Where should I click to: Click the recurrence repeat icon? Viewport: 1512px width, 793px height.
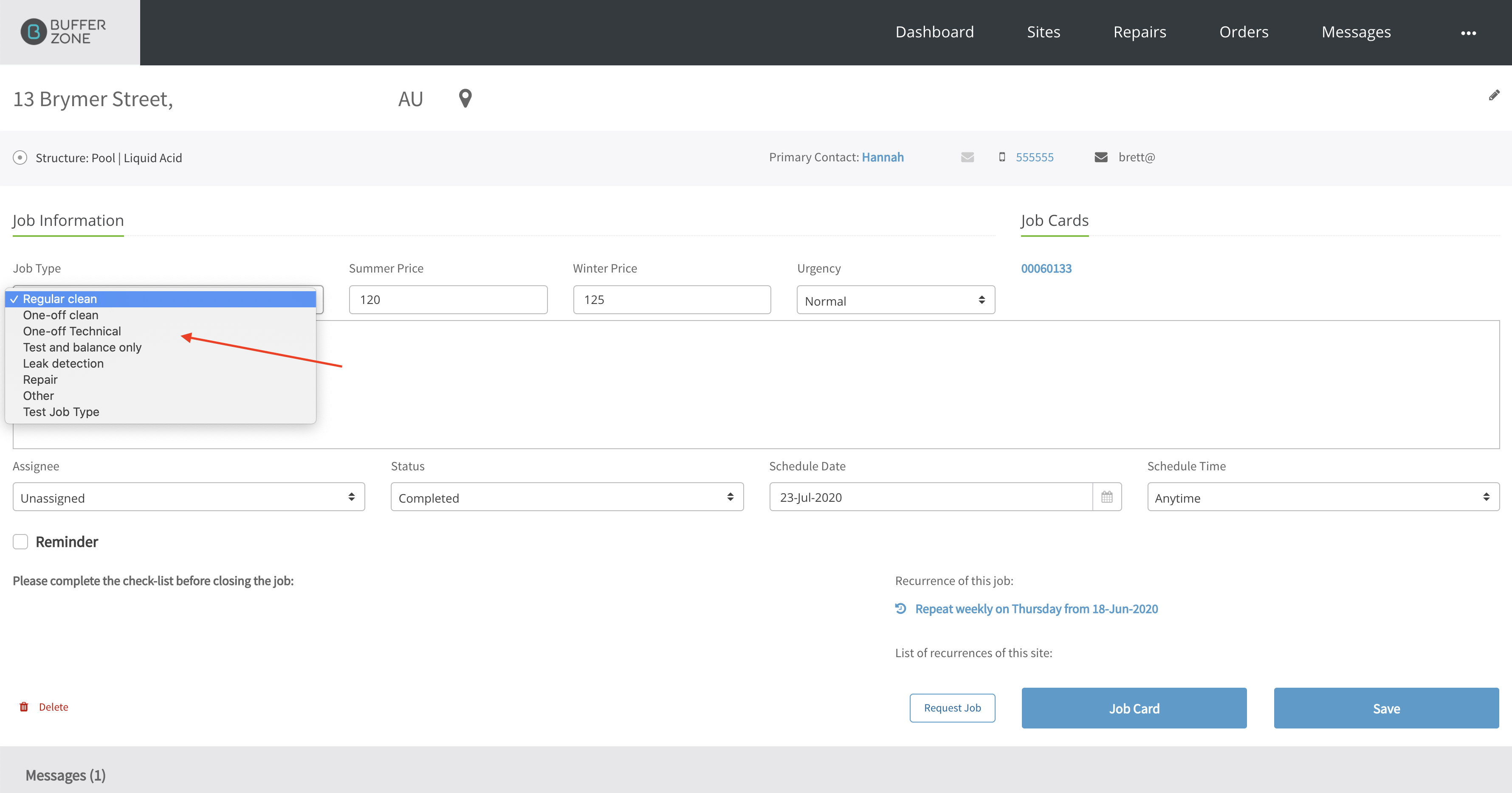(900, 608)
